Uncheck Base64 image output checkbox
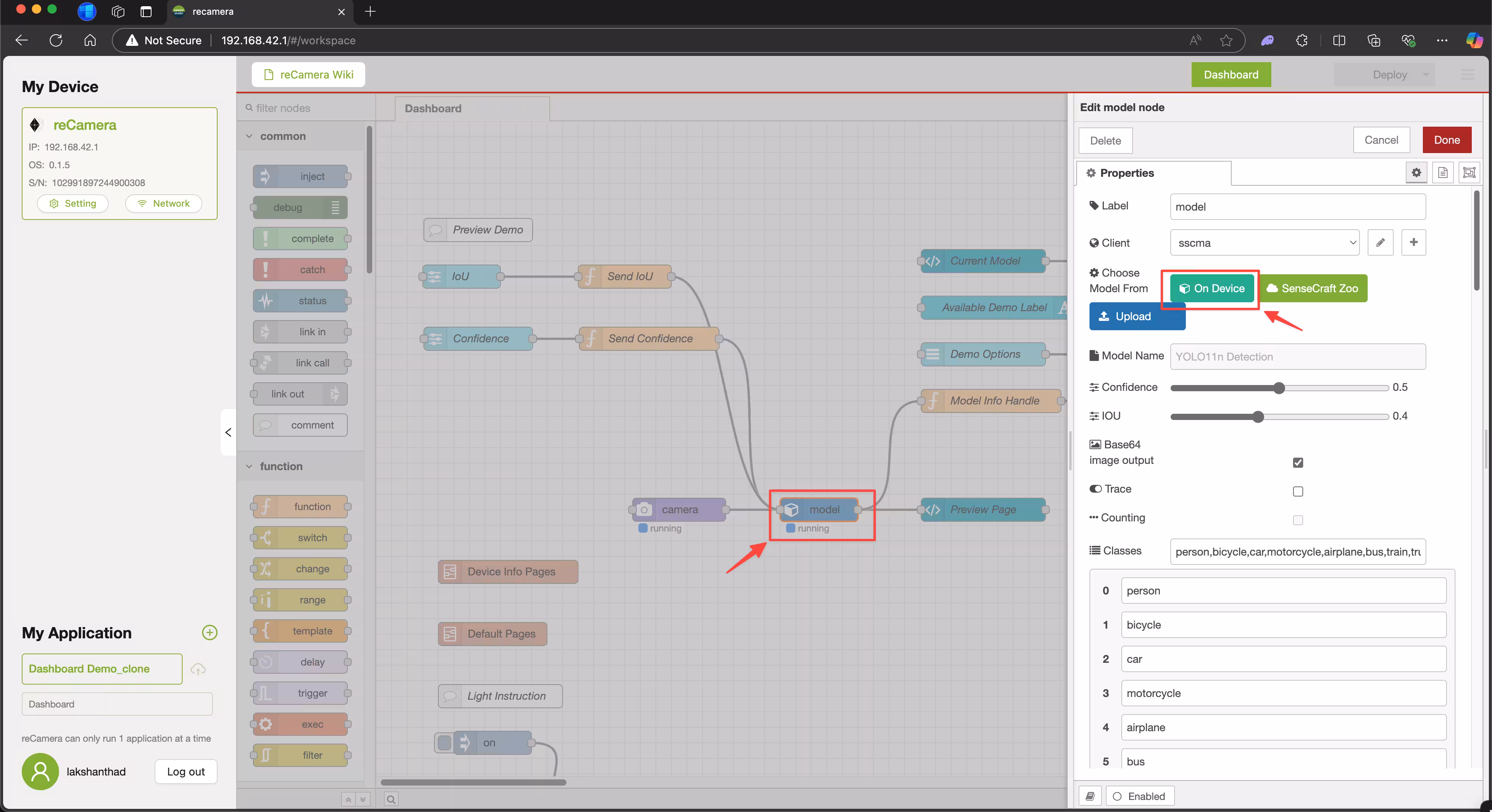The height and width of the screenshot is (812, 1492). (1297, 462)
